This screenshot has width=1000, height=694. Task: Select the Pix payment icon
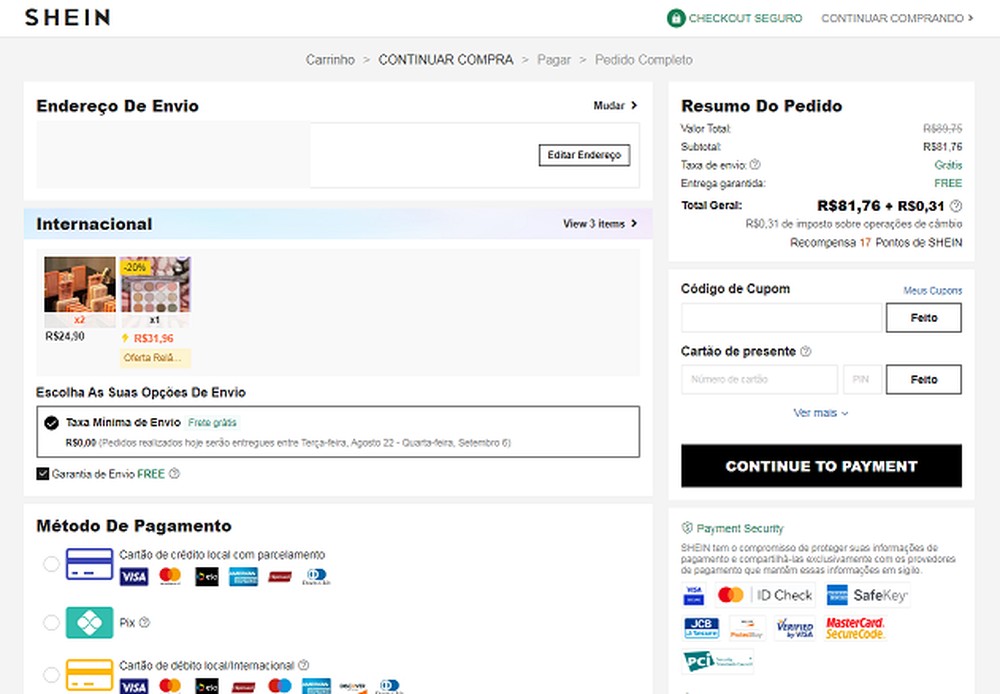click(x=90, y=622)
